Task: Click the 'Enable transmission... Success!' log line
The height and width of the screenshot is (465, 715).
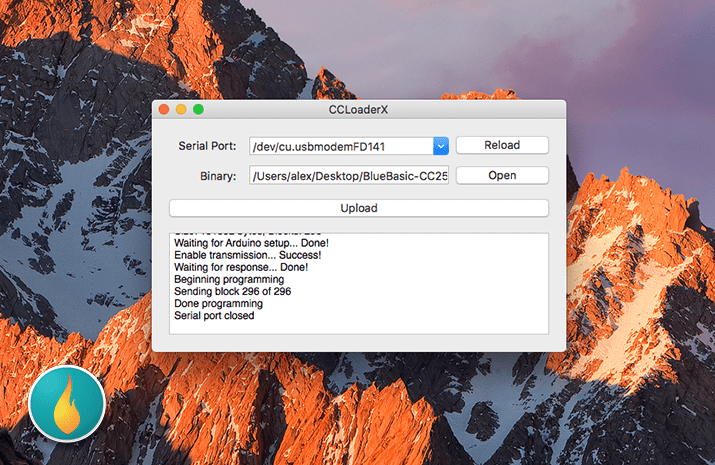Action: pyautogui.click(x=248, y=255)
